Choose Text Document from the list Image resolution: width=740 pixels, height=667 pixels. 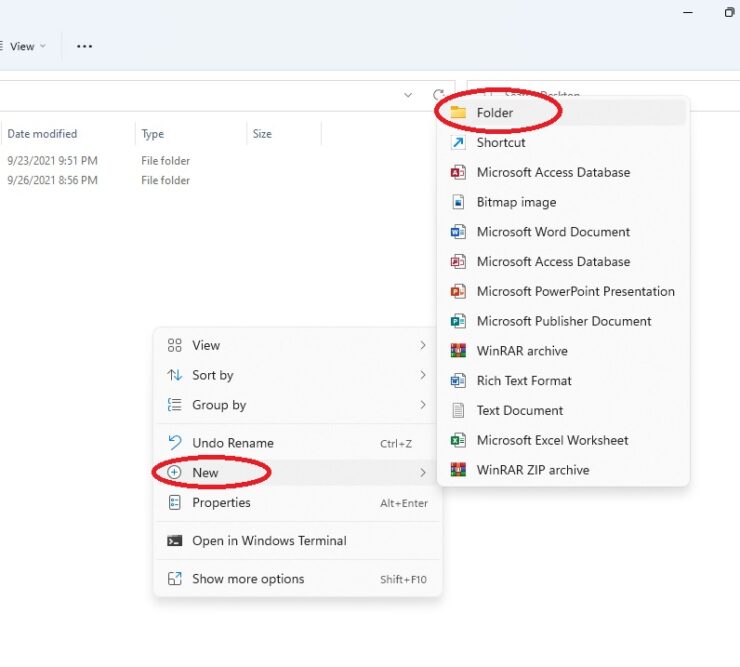pos(562,410)
